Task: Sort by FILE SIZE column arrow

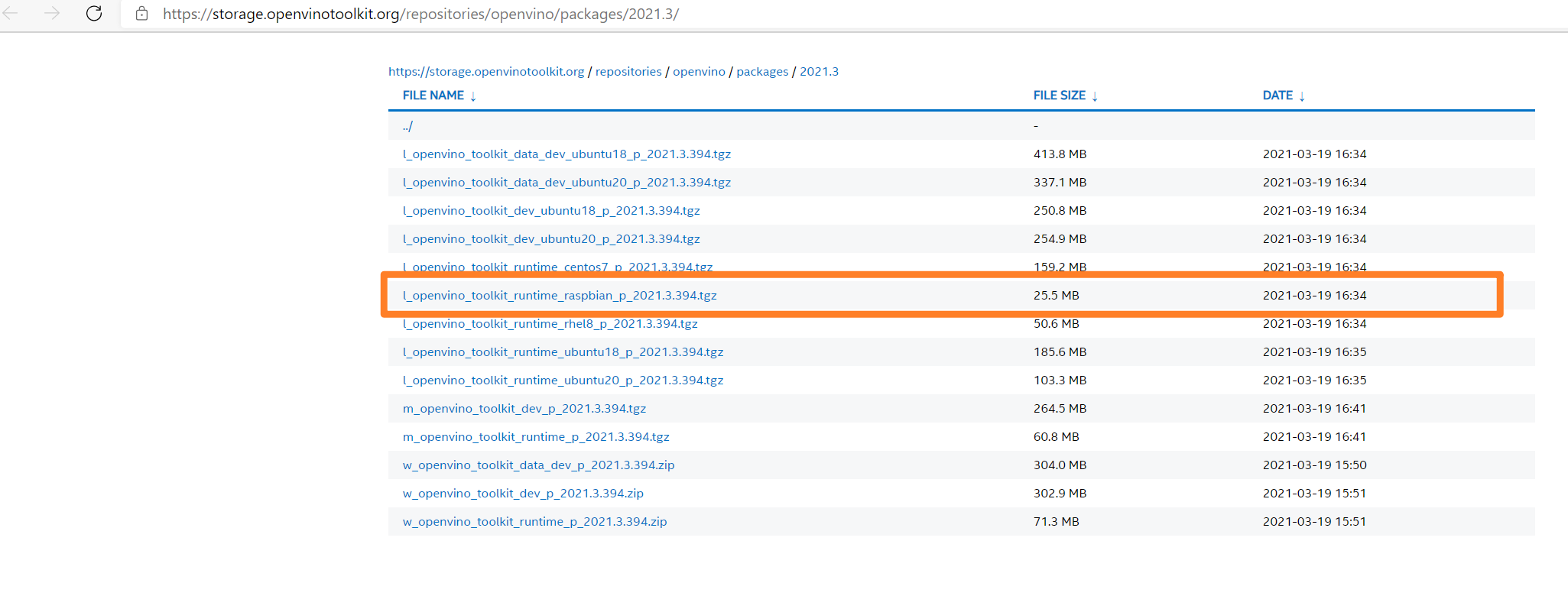Action: [1095, 96]
